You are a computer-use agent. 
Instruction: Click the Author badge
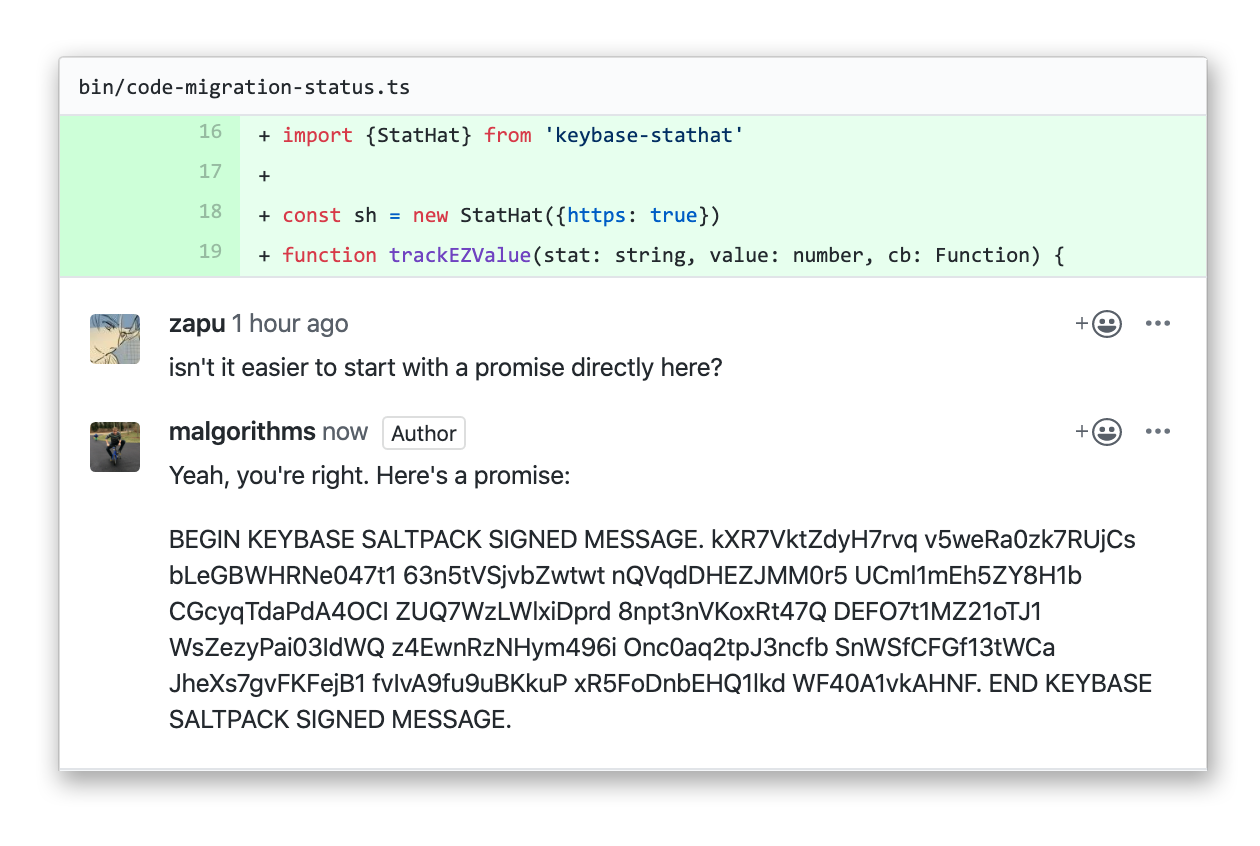point(424,433)
